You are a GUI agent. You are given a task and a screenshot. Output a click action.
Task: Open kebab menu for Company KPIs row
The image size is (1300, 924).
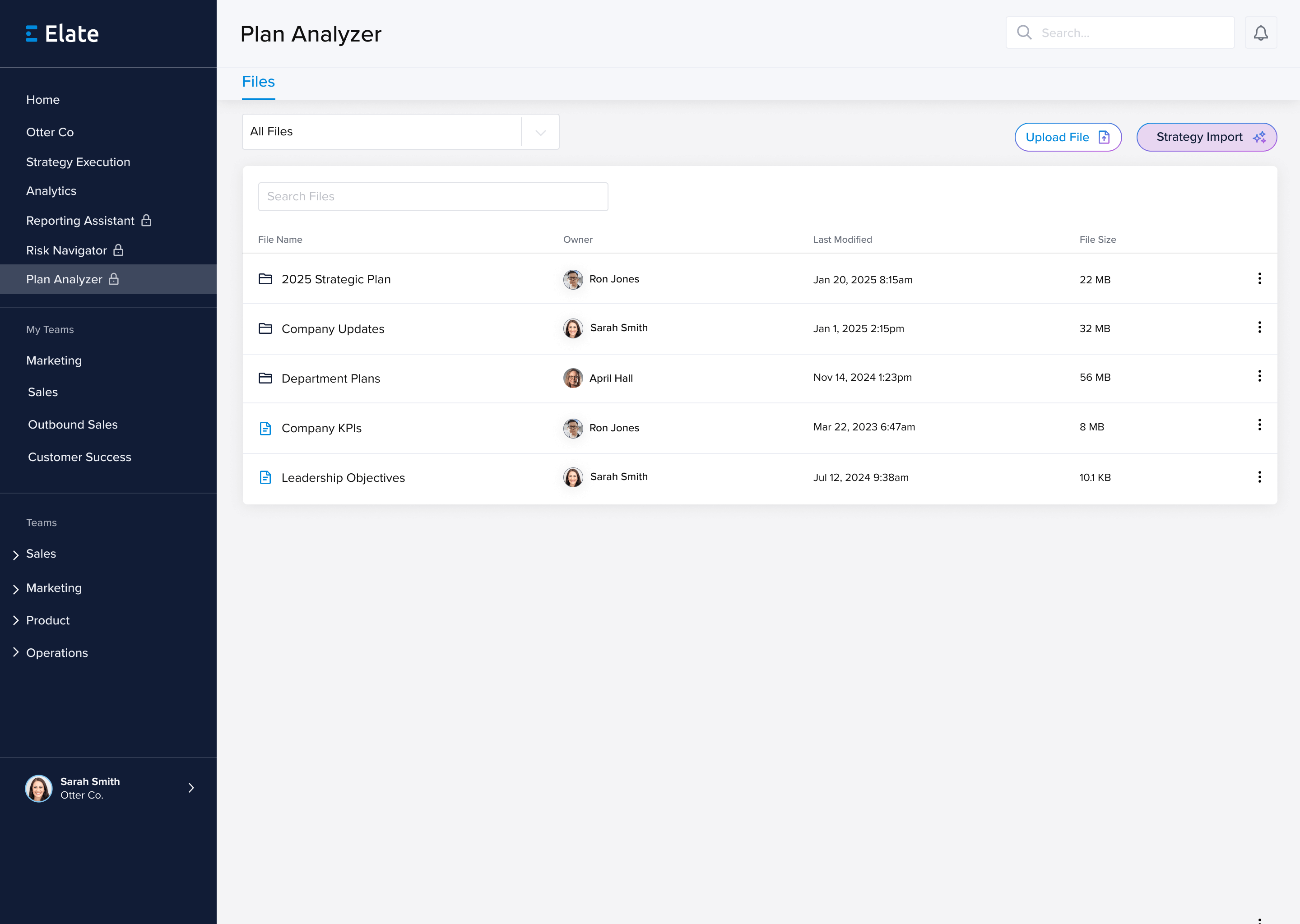[1259, 425]
